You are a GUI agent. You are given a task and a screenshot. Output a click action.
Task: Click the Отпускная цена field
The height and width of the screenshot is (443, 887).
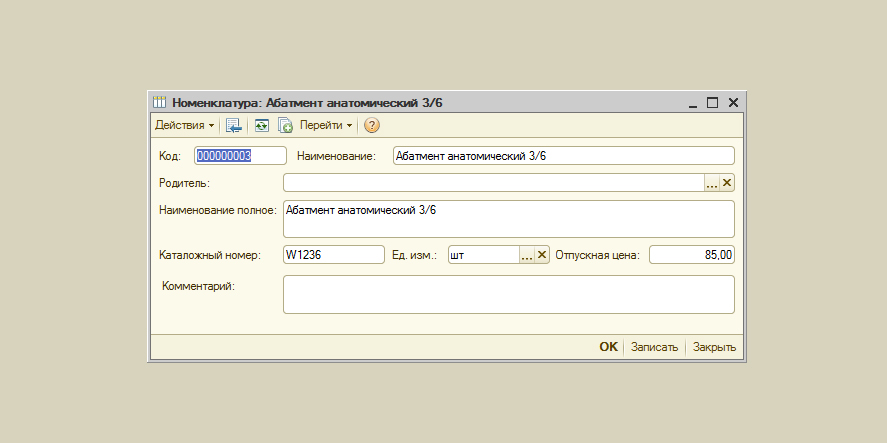tap(692, 255)
